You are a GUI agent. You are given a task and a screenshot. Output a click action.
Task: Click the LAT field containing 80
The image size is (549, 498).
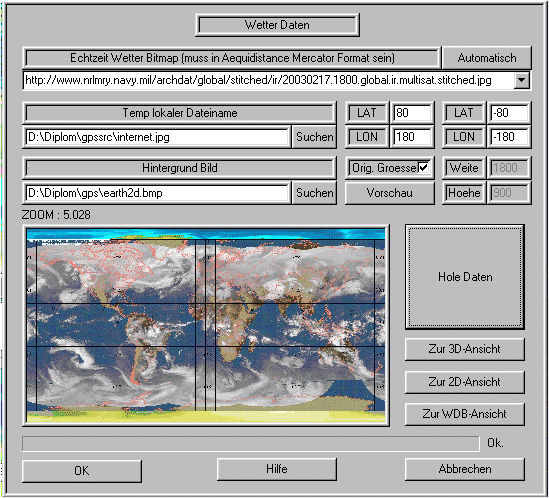[x=412, y=113]
